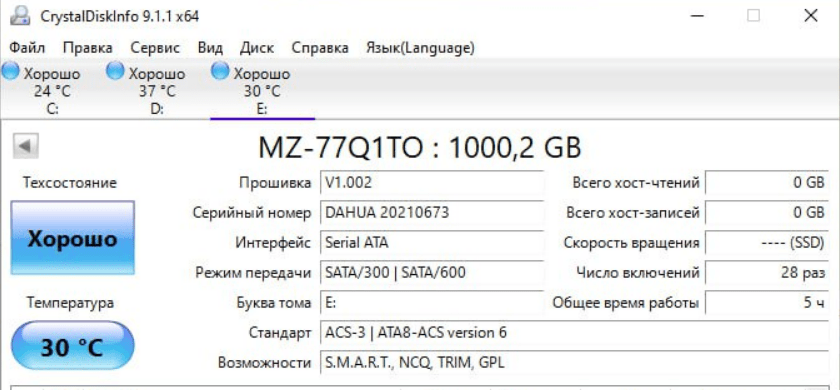Open the Сервис menu
This screenshot has height=390, width=840.
(155, 48)
